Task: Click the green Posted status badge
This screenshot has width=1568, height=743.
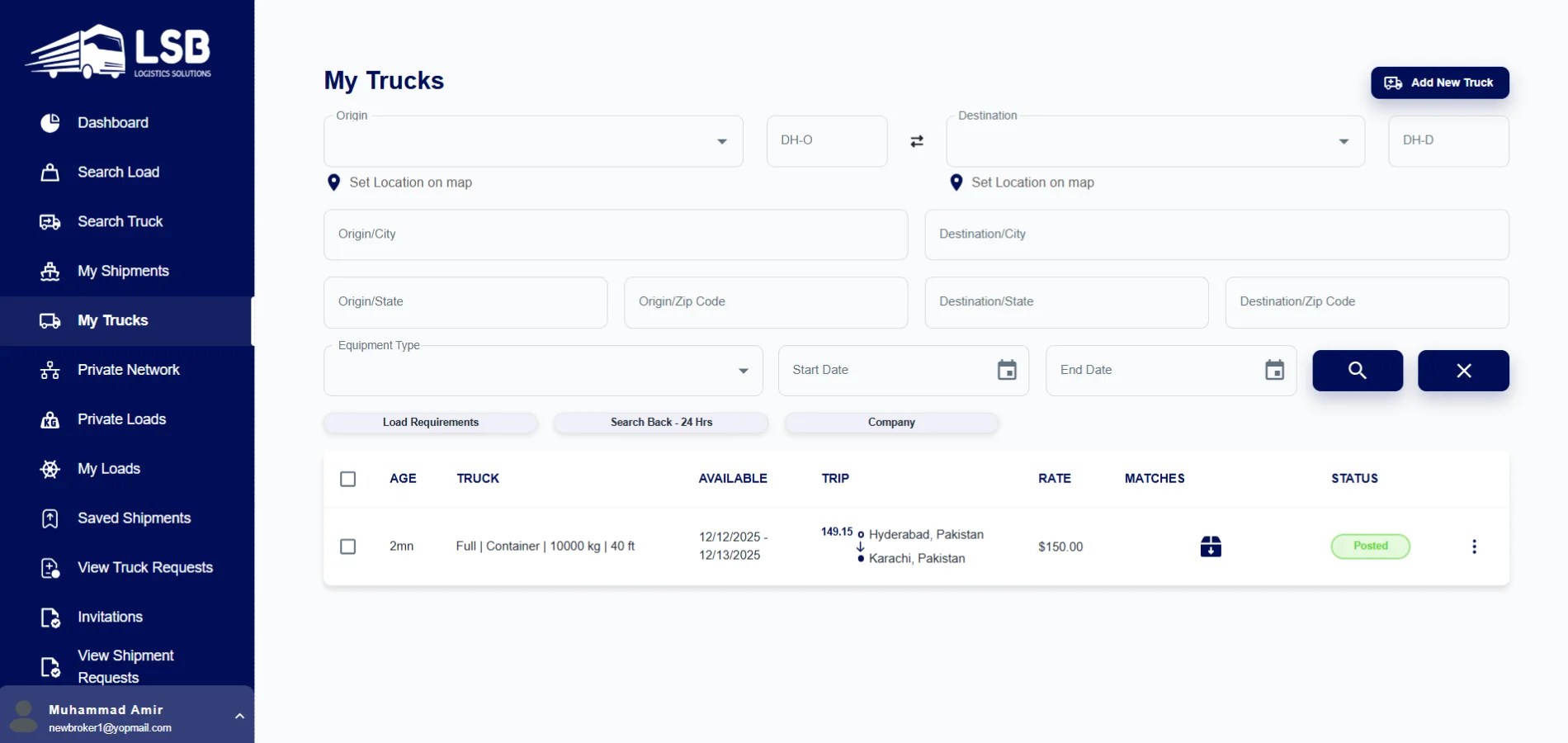Action: [1369, 547]
